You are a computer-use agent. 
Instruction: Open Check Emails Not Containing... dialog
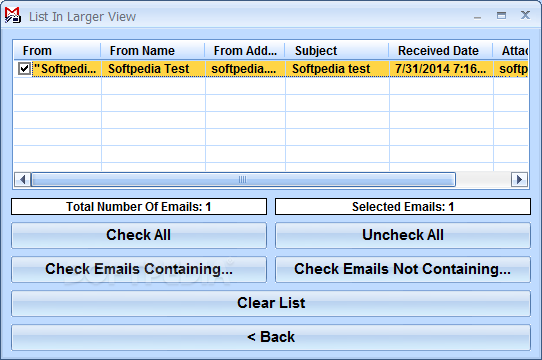[403, 269]
